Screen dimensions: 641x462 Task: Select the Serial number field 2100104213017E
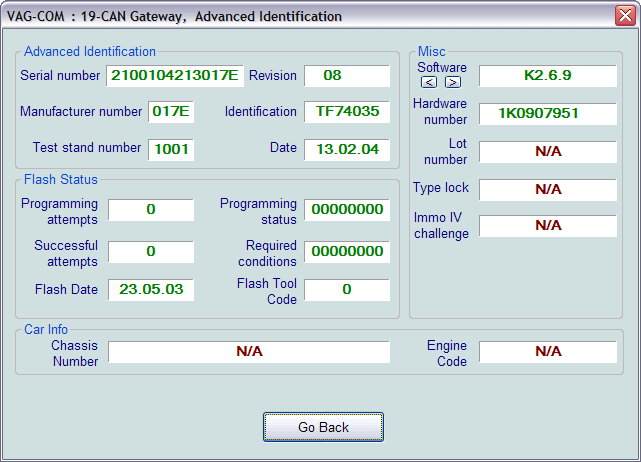click(x=175, y=76)
